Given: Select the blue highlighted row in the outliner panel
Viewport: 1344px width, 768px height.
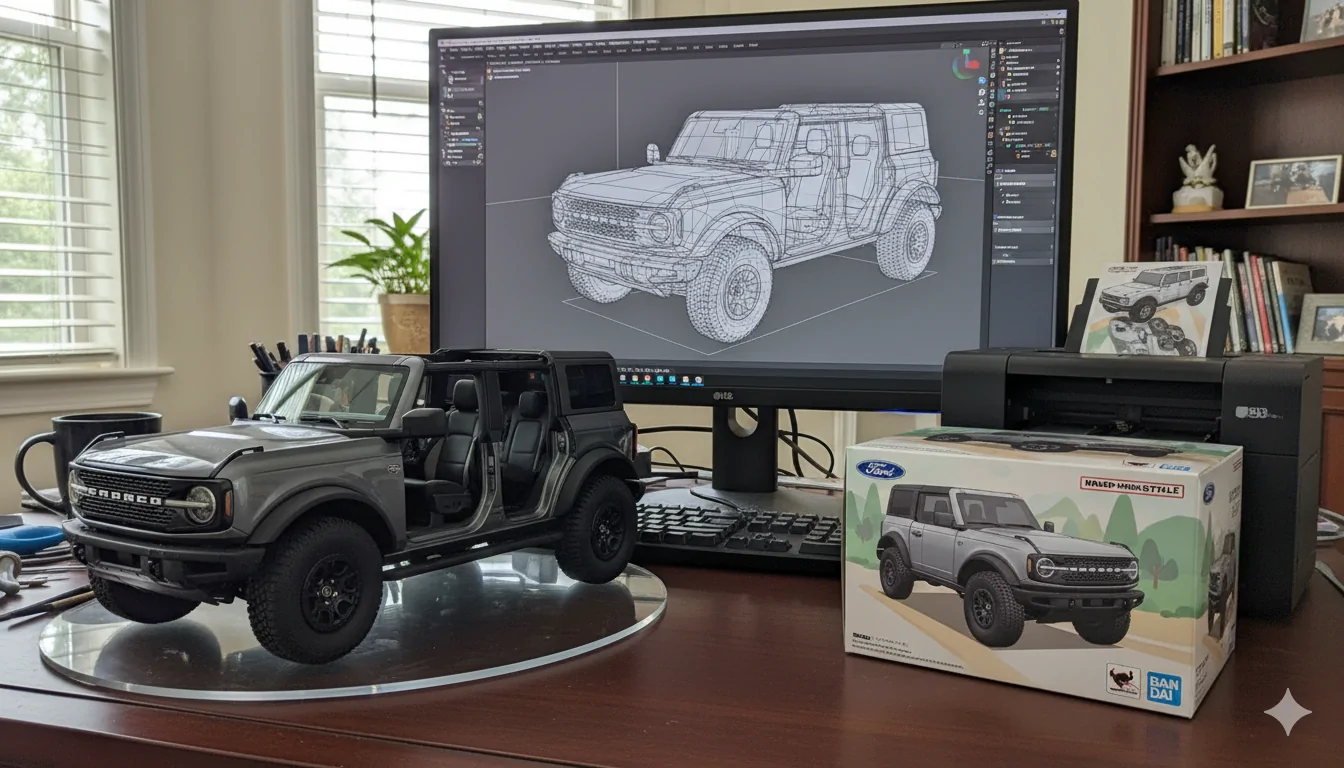Looking at the screenshot, I should point(1029,96).
